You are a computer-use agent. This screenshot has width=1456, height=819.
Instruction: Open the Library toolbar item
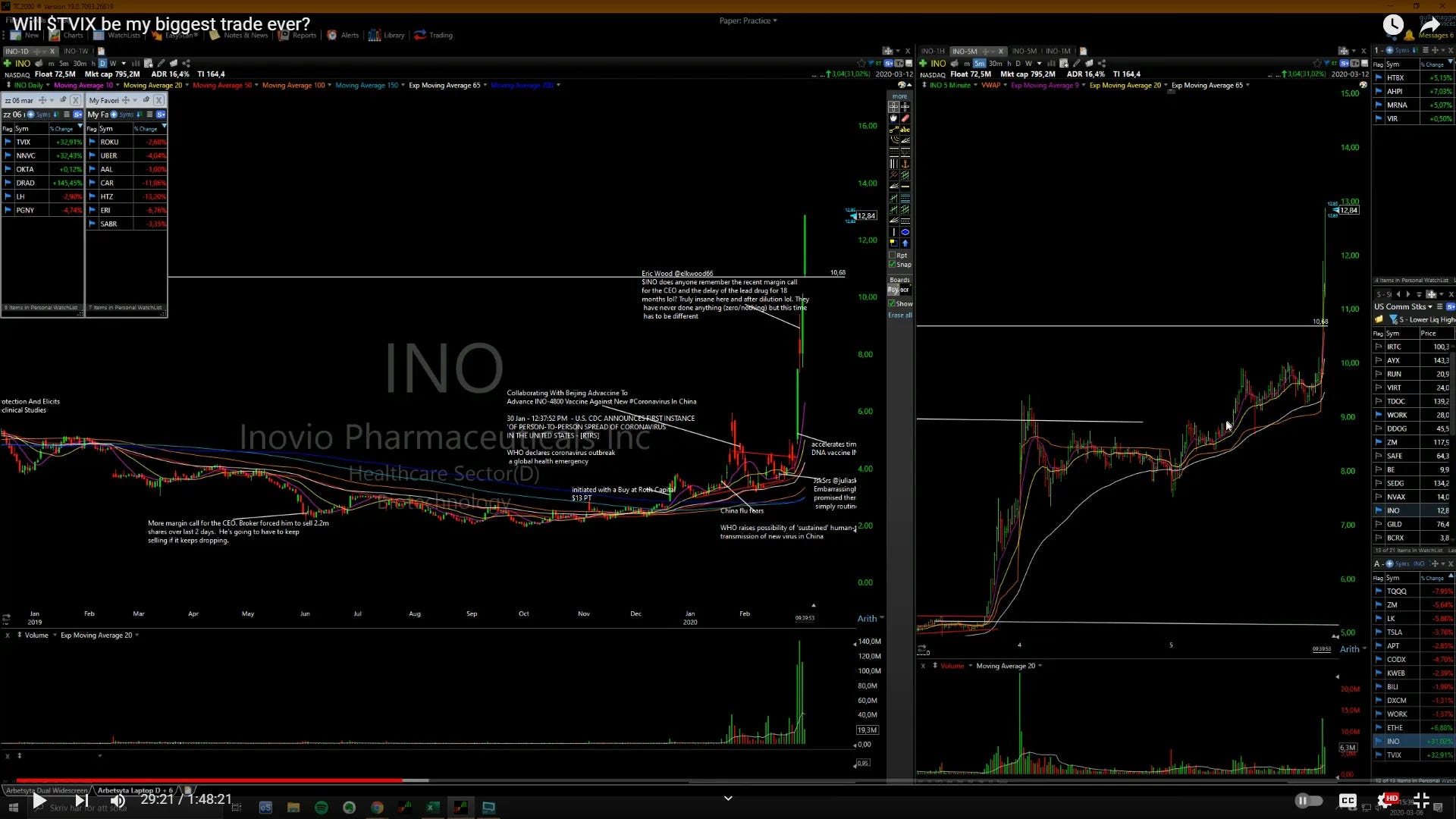coord(387,35)
